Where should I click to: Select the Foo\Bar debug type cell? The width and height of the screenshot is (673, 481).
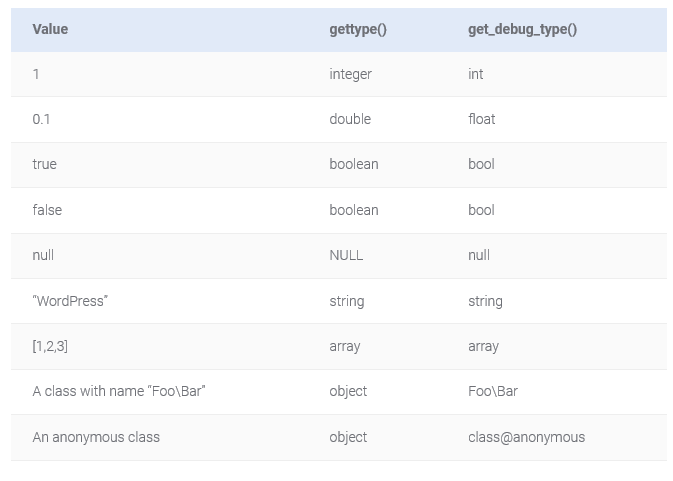(x=493, y=391)
